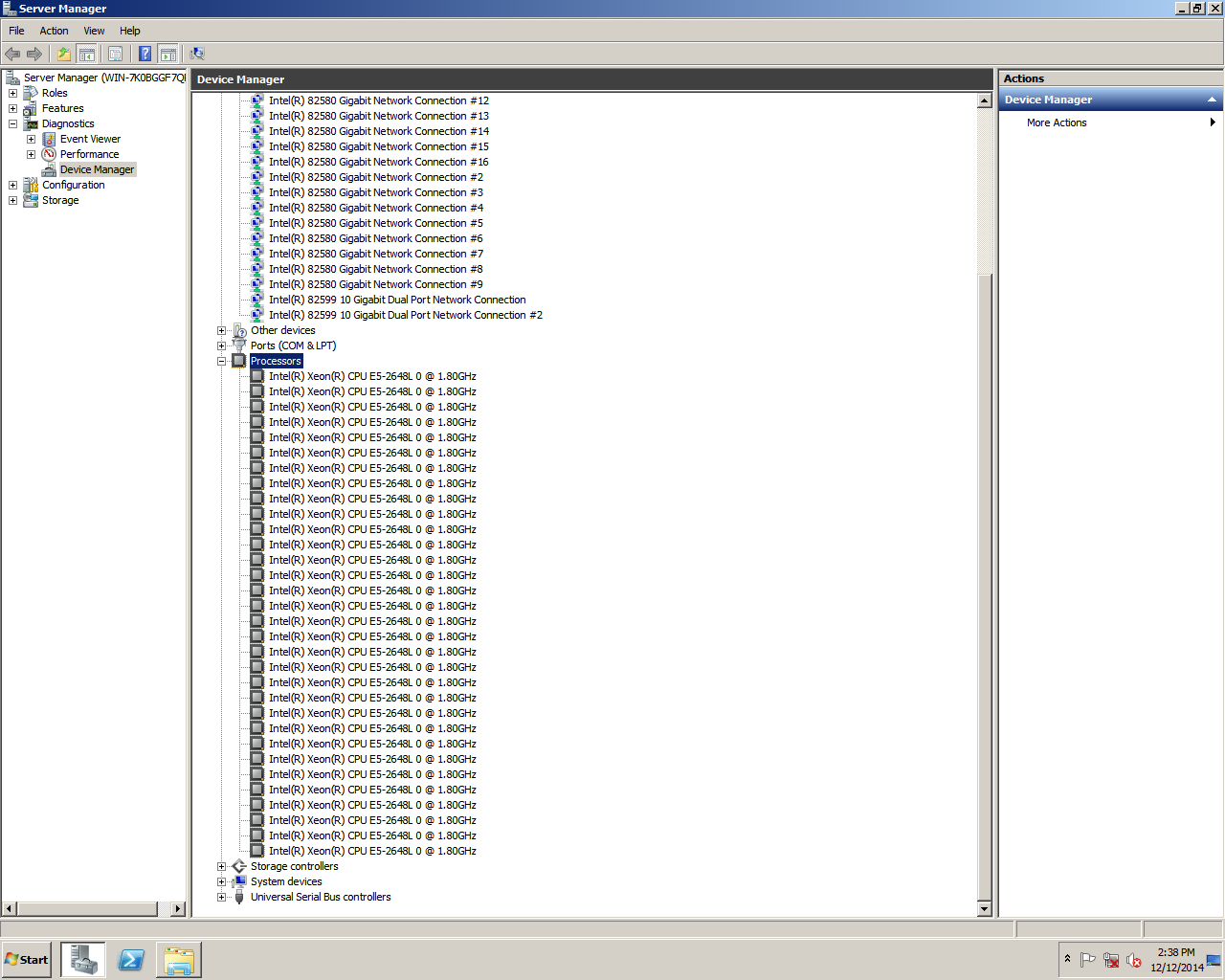Click console tree scroll left arrow
The height and width of the screenshot is (980, 1225).
point(10,908)
